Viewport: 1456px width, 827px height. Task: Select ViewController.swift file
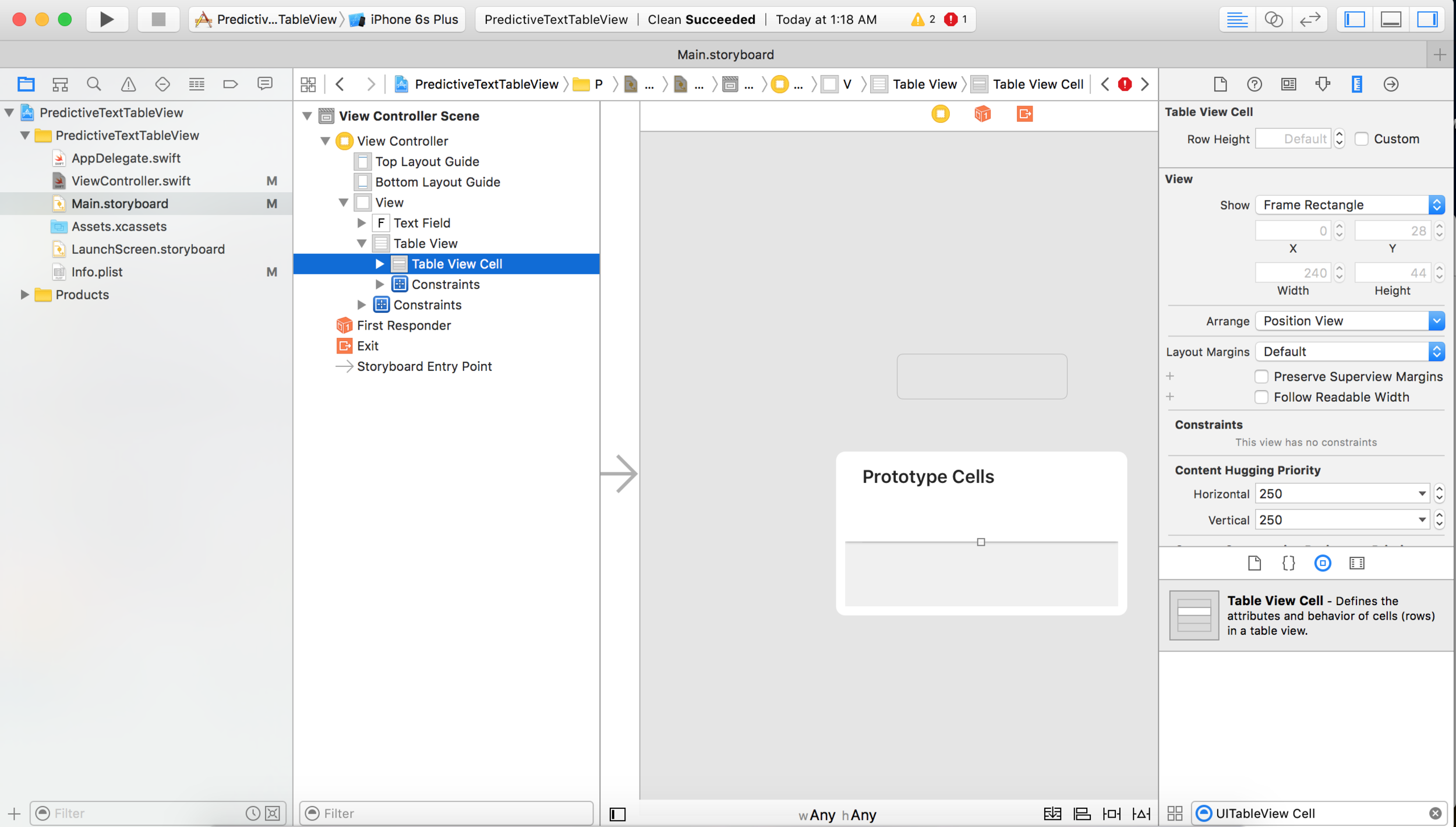131,181
